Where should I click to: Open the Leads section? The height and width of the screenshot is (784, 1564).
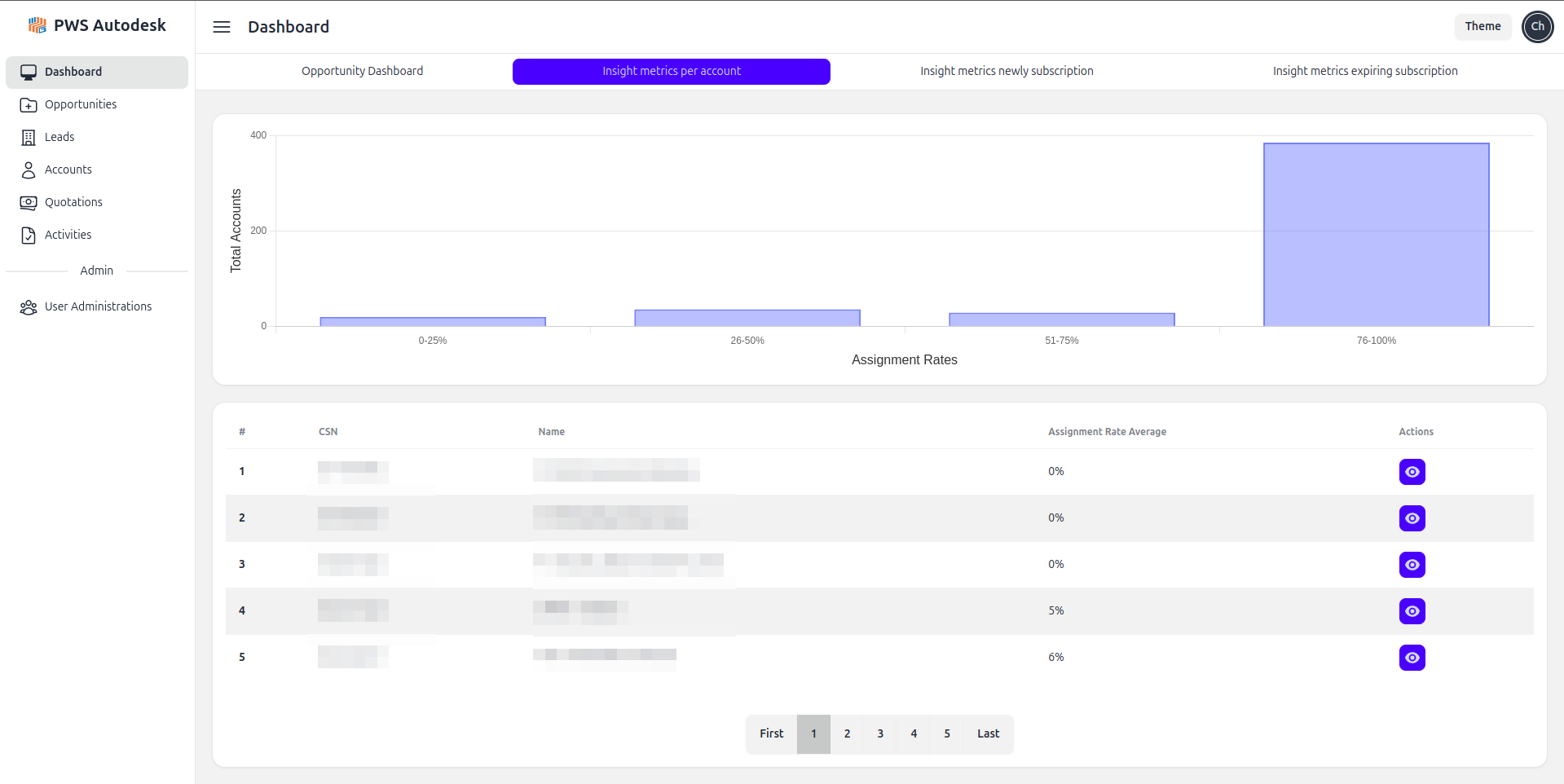(x=59, y=137)
